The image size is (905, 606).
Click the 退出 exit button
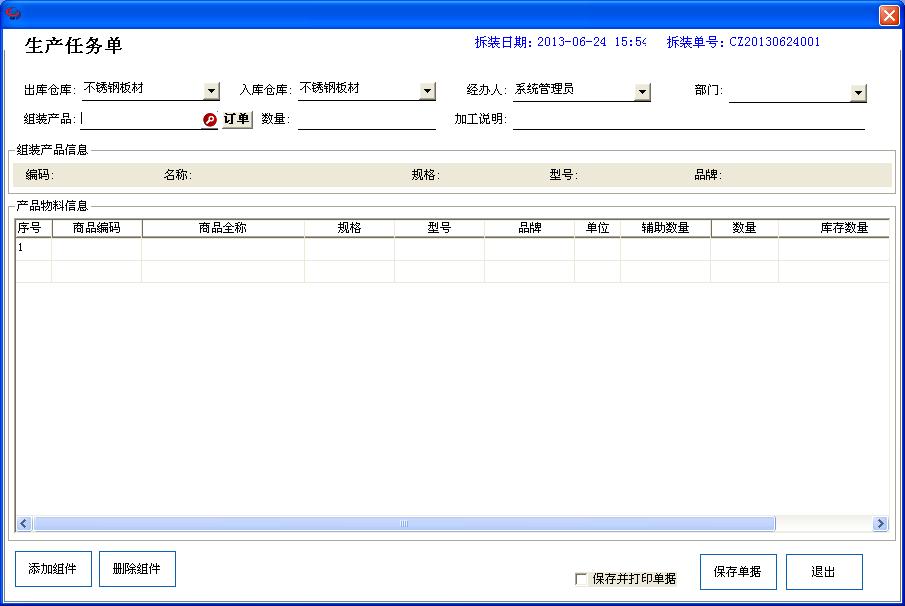(x=824, y=571)
